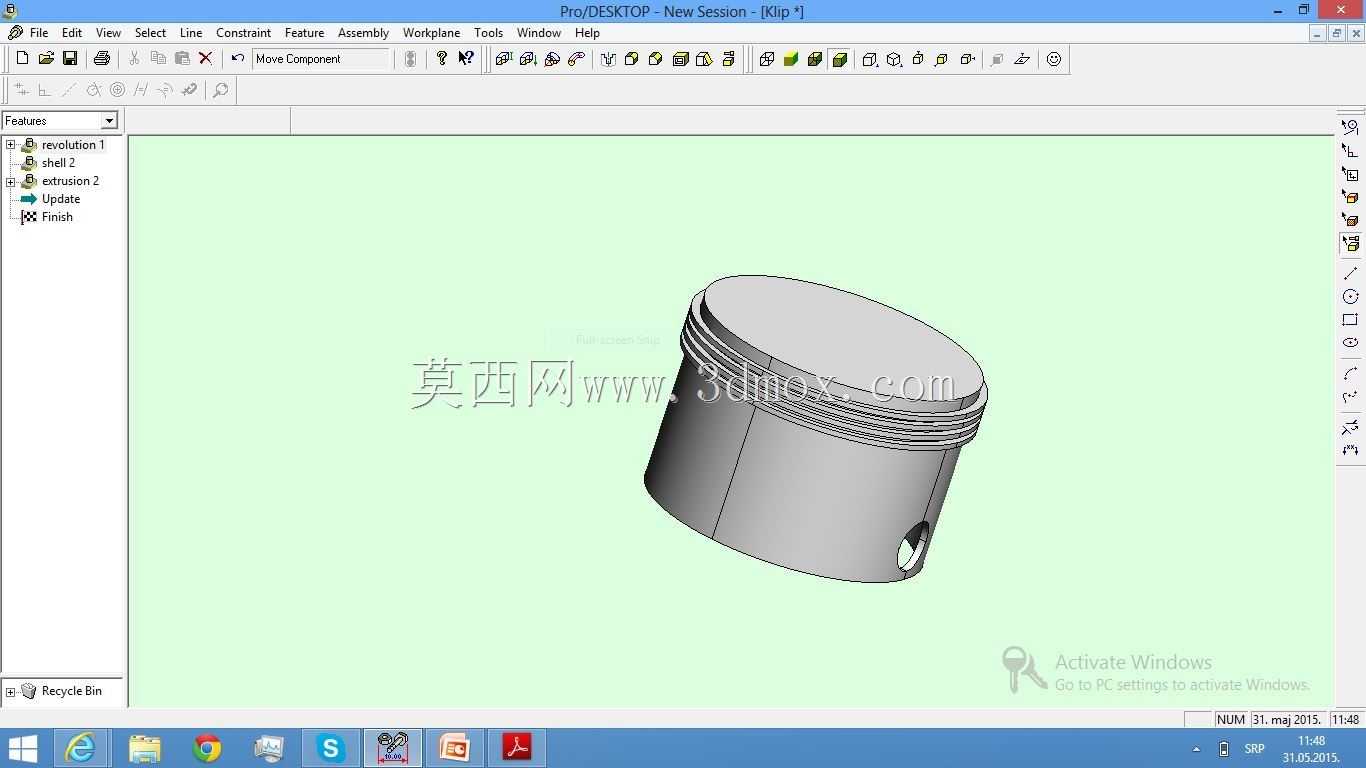
Task: Activate the Select Workplanes tool
Action: click(1350, 174)
